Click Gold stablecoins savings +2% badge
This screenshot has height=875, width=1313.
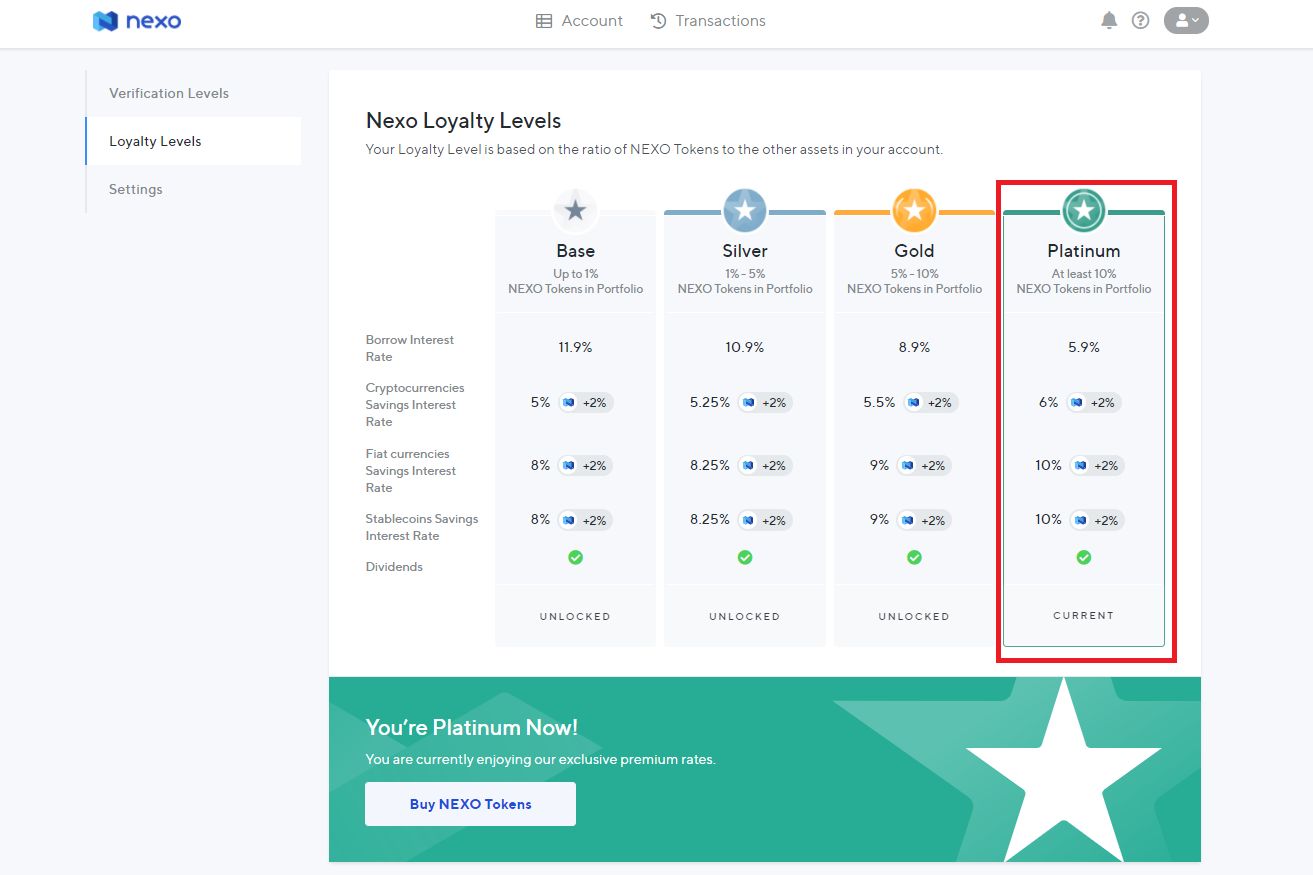(x=923, y=521)
